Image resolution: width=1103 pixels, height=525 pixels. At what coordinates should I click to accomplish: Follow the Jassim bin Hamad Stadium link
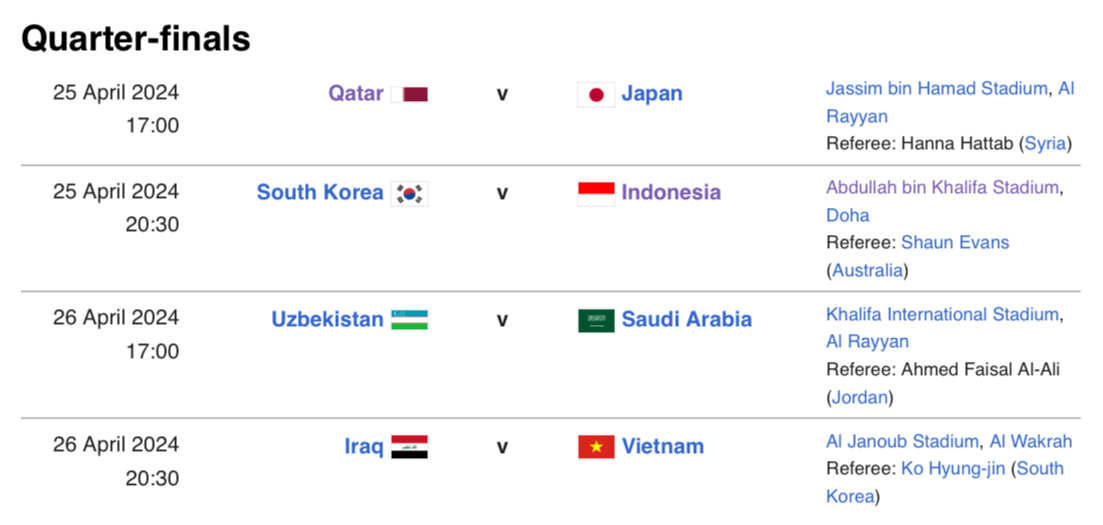pyautogui.click(x=936, y=89)
